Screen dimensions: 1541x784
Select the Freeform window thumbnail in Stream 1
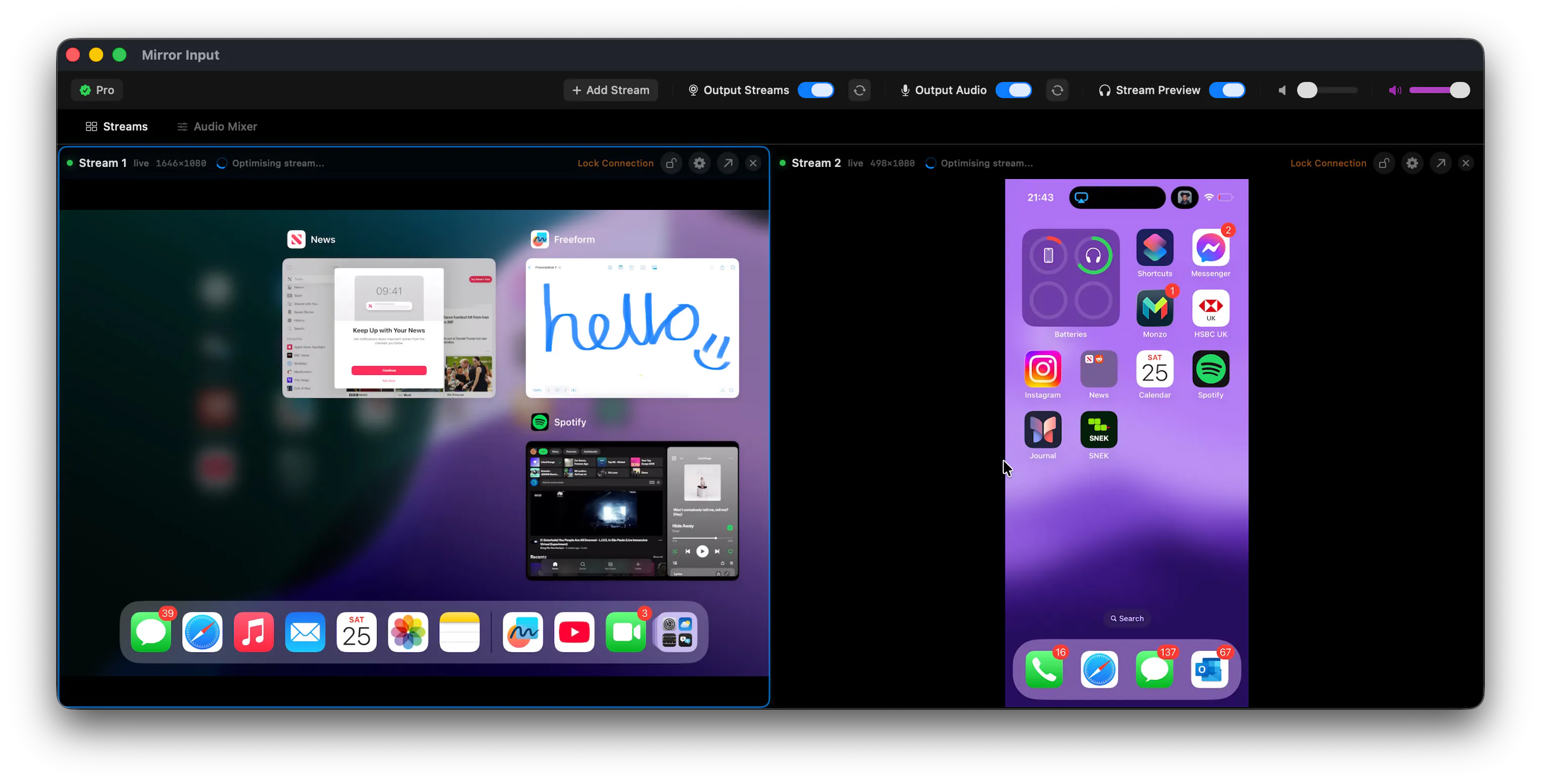[632, 328]
